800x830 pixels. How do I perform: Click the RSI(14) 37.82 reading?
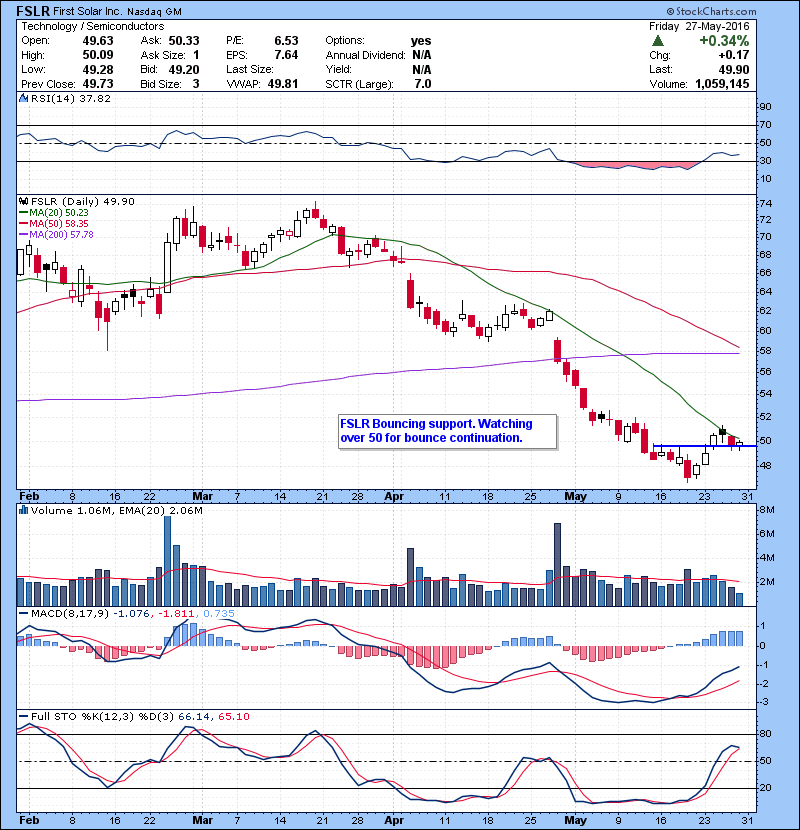[x=70, y=98]
